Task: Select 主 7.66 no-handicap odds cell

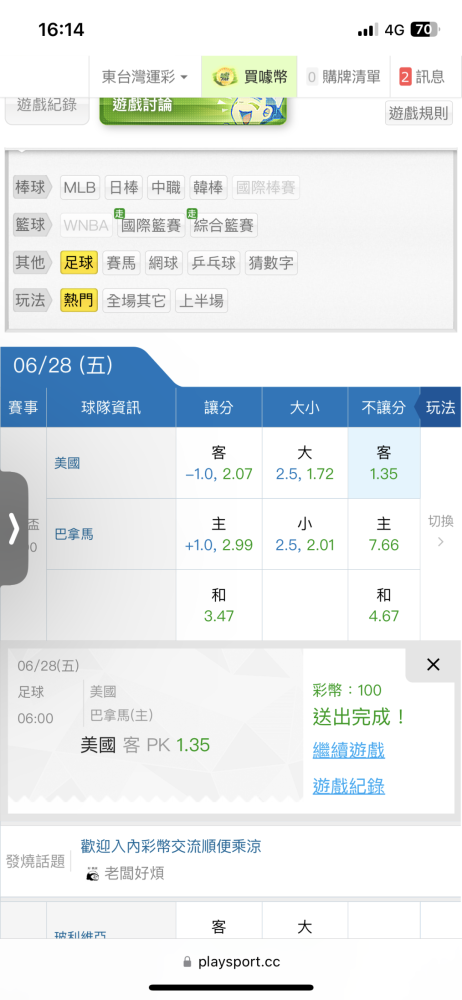Action: coord(384,534)
